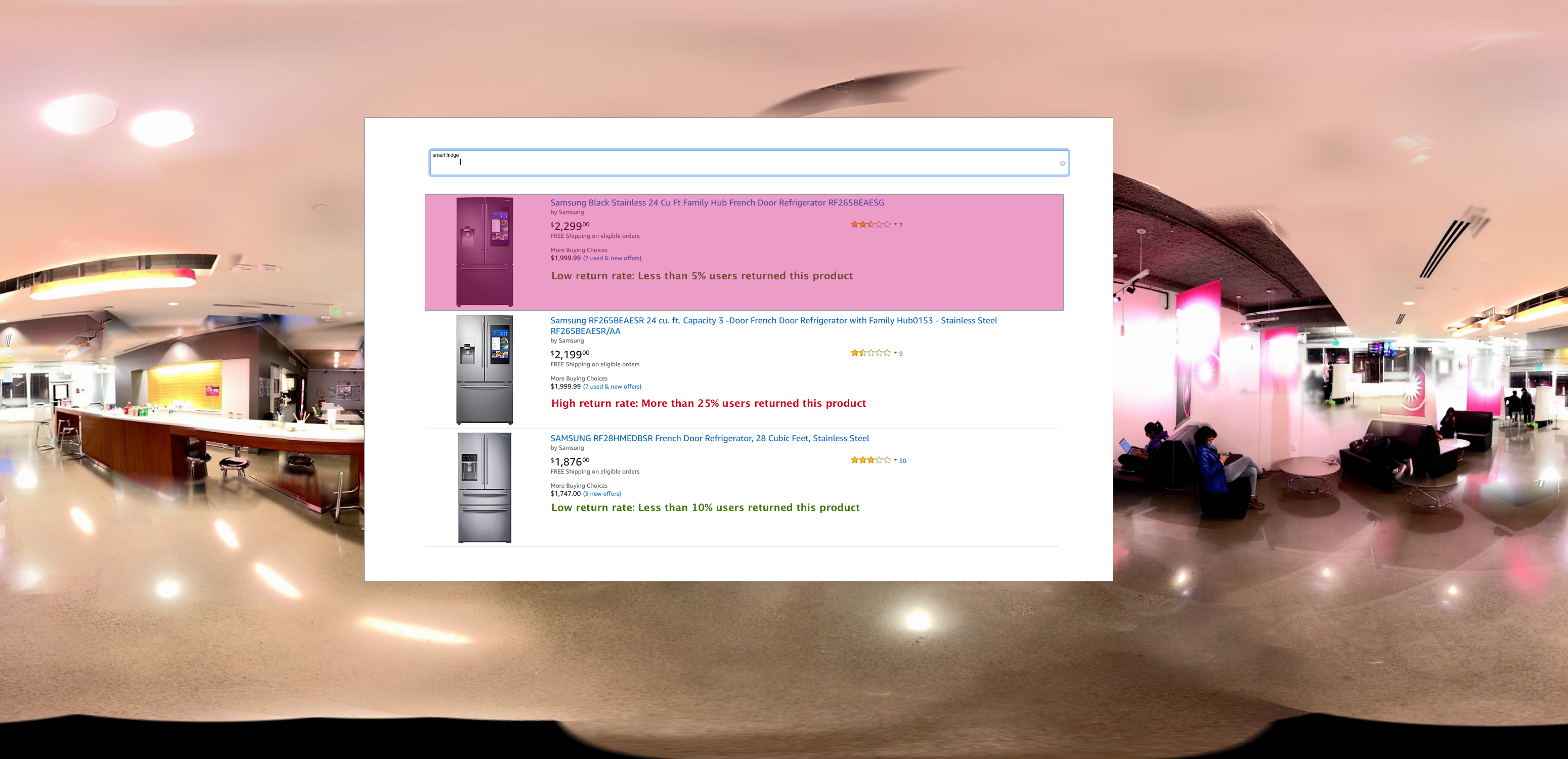Click the RF28HMEDBSR fridge product image

485,487
